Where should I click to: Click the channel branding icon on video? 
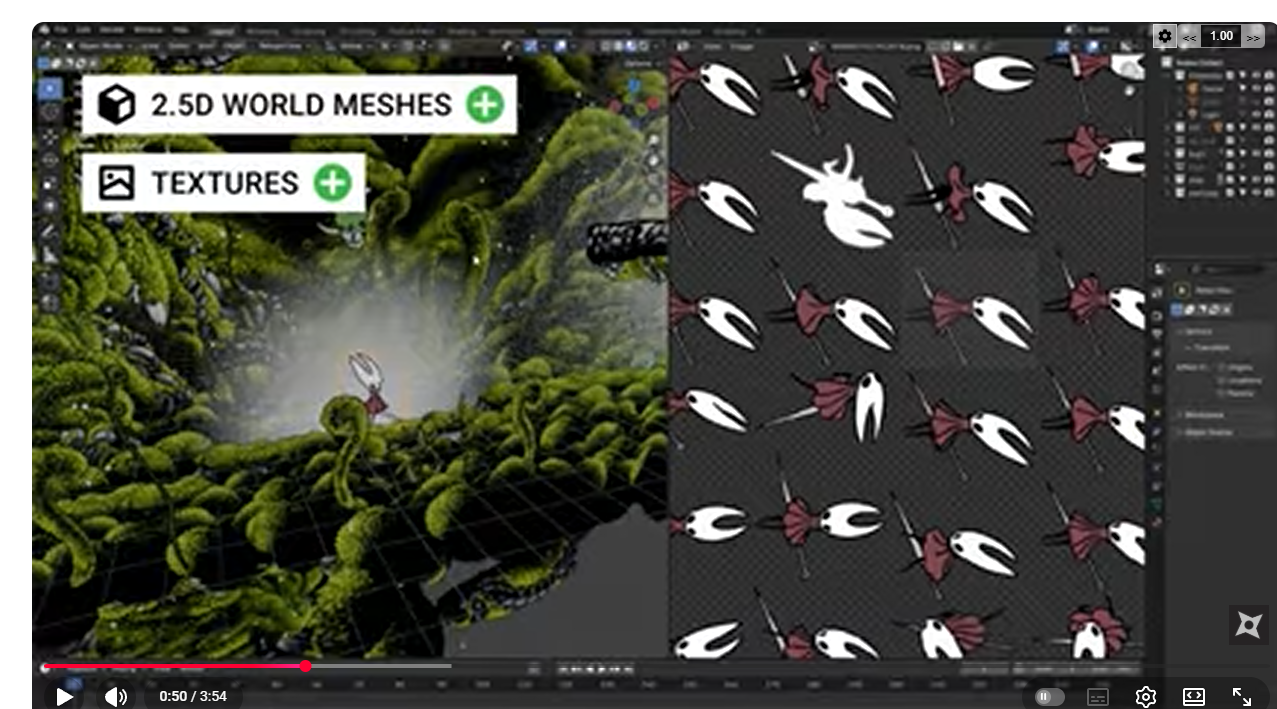pyautogui.click(x=1248, y=625)
